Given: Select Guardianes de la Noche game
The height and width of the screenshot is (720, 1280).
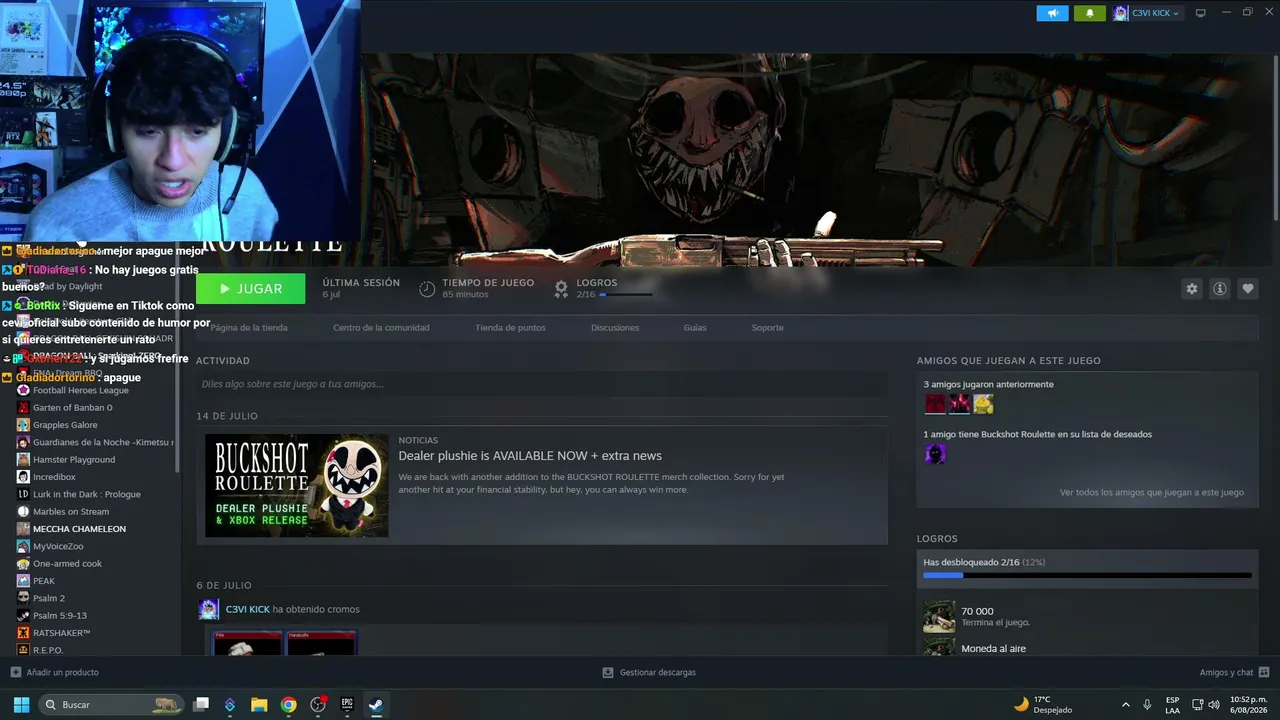Looking at the screenshot, I should [x=95, y=442].
